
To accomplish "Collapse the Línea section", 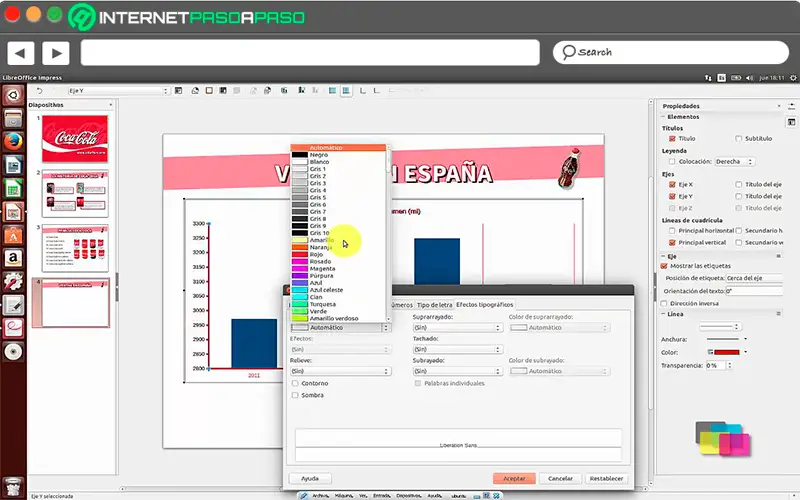I will (663, 314).
